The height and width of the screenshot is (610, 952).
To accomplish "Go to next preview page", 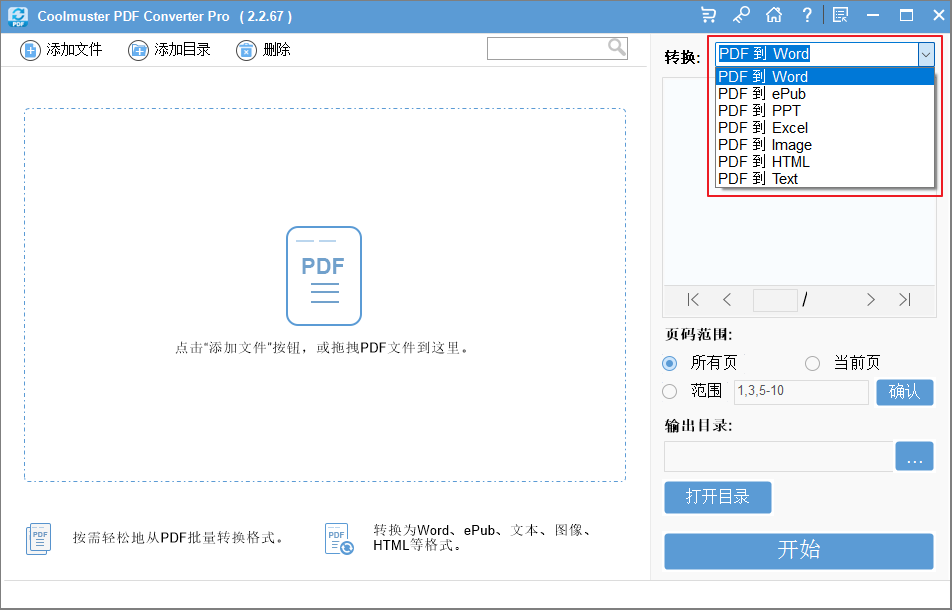I will tap(871, 300).
